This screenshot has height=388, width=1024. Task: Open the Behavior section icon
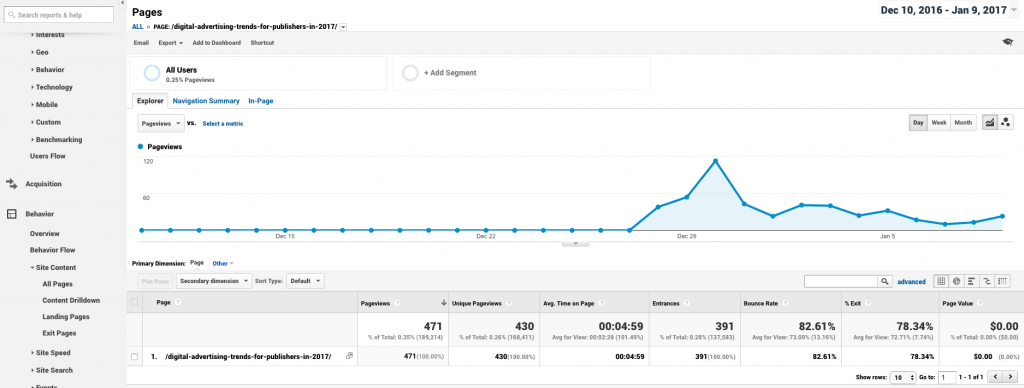[11, 214]
